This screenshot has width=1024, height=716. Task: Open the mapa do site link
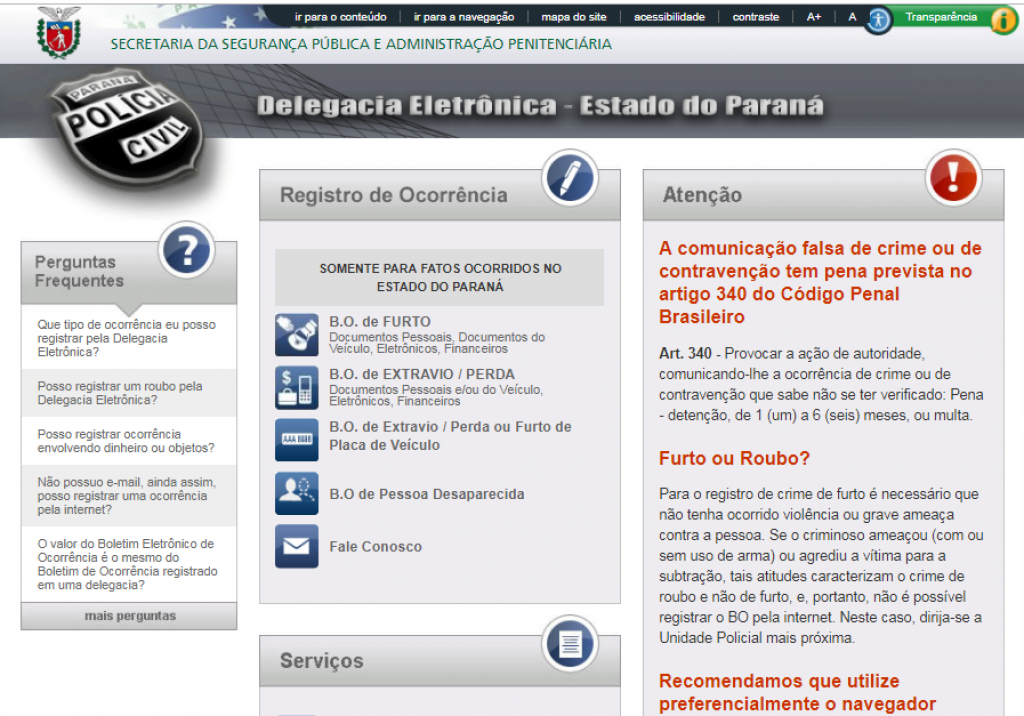(x=573, y=15)
